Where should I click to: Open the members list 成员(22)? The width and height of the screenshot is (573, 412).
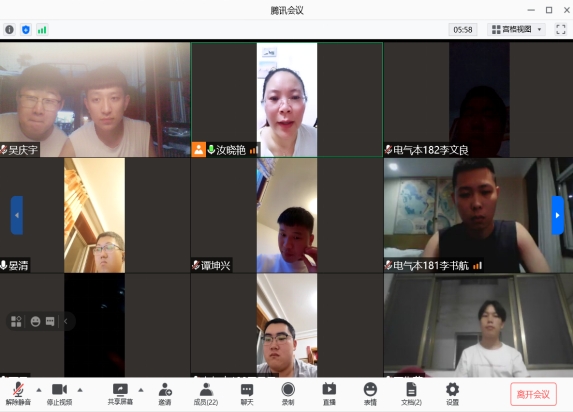click(206, 394)
